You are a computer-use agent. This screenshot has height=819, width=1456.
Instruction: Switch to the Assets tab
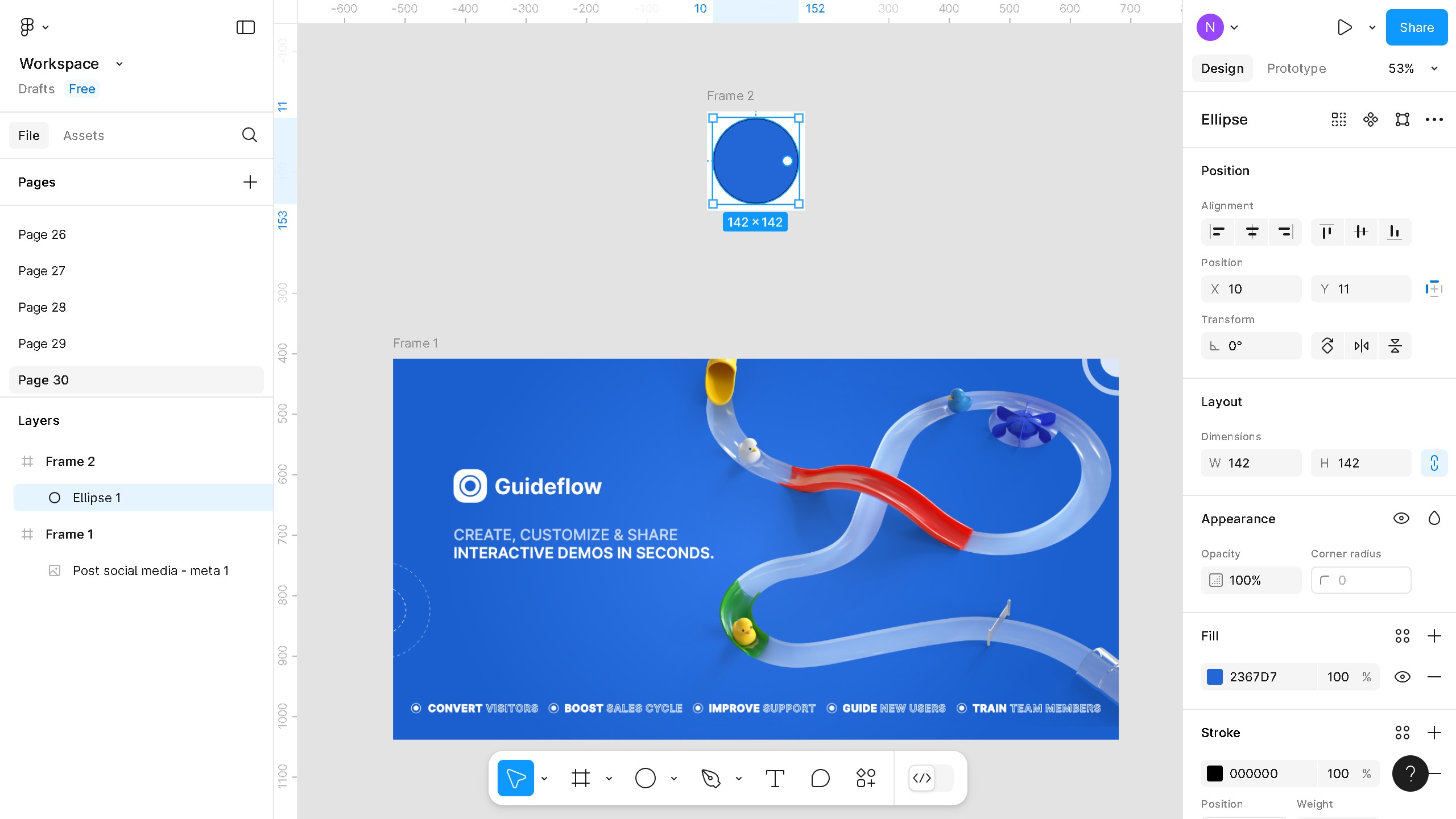[84, 135]
